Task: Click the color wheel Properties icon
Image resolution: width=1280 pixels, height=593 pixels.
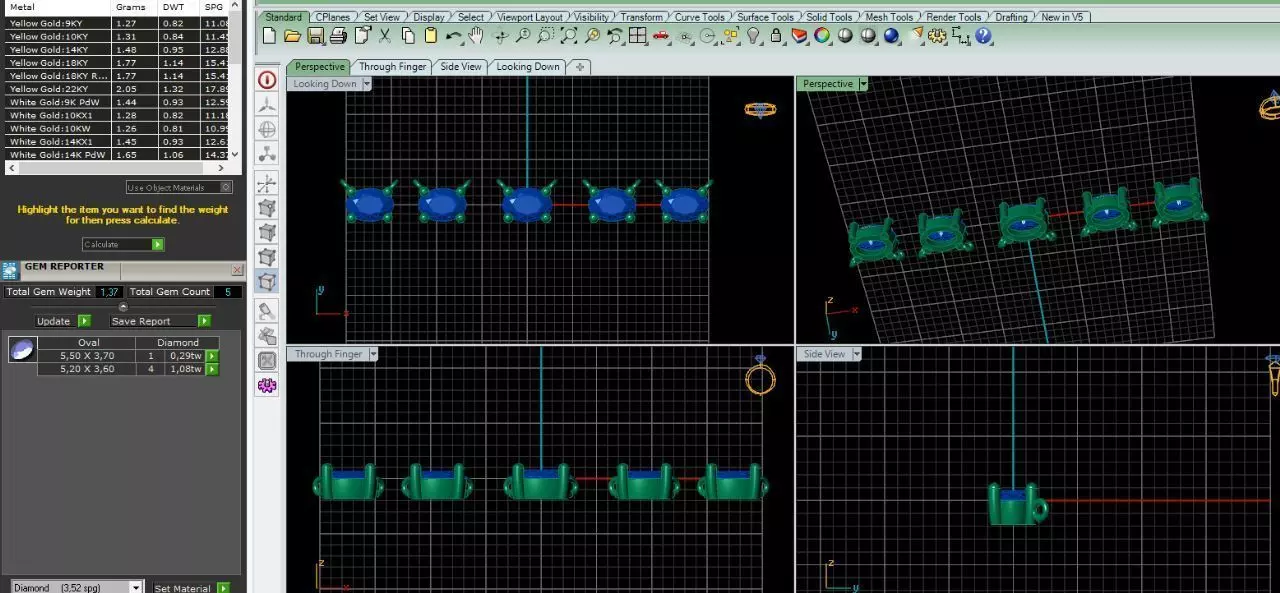Action: point(822,36)
